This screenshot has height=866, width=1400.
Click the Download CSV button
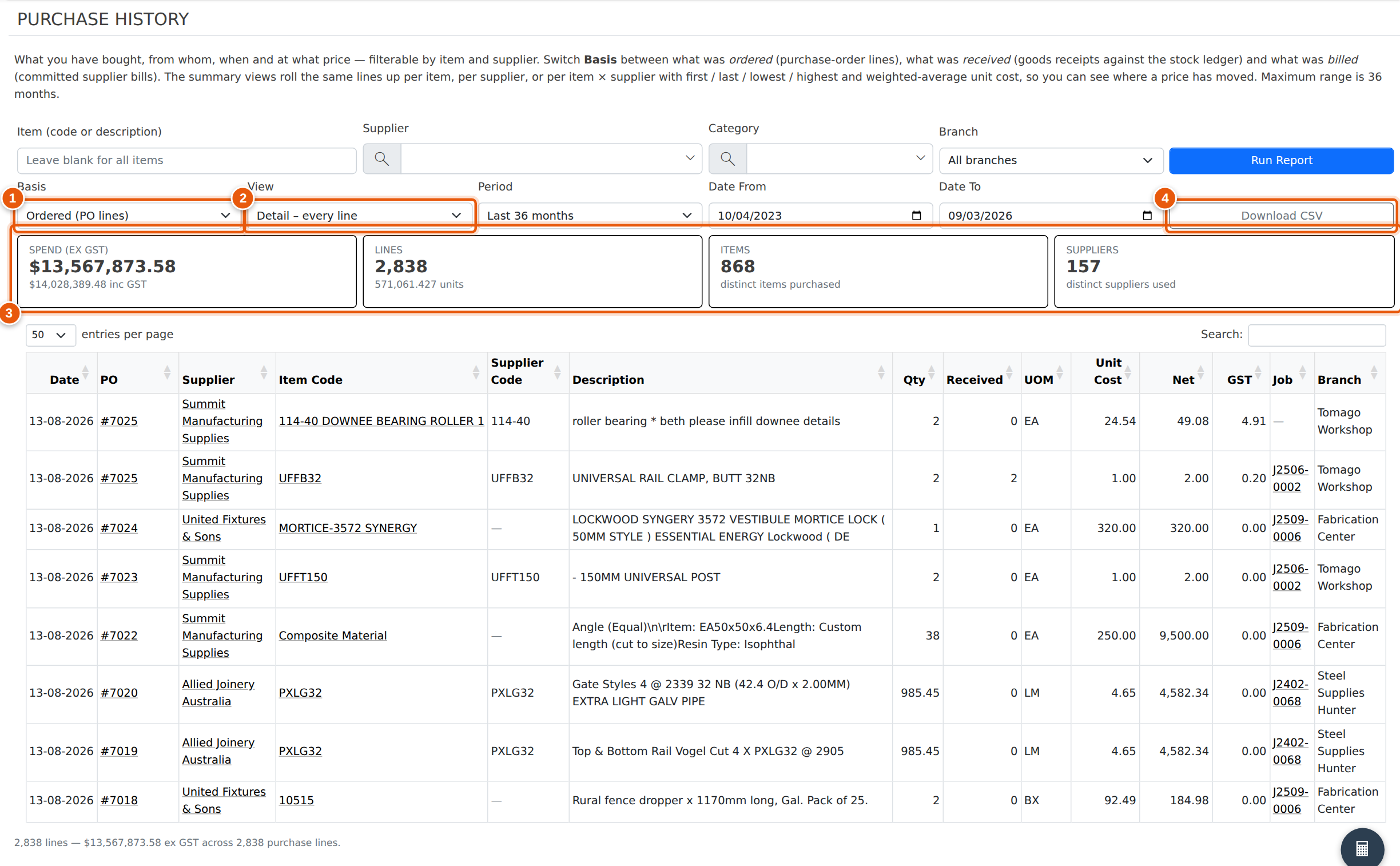coord(1281,215)
